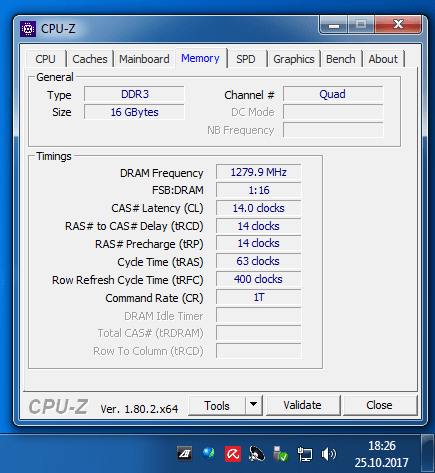Image resolution: width=435 pixels, height=473 pixels.
Task: Switch to the CPU tab
Action: click(x=45, y=59)
